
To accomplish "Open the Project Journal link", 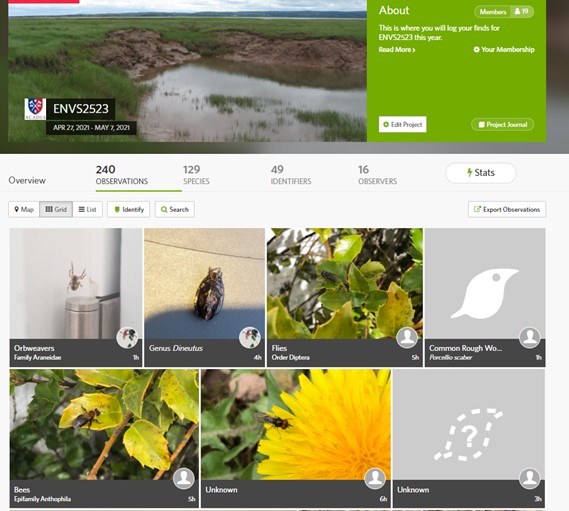I will (503, 124).
